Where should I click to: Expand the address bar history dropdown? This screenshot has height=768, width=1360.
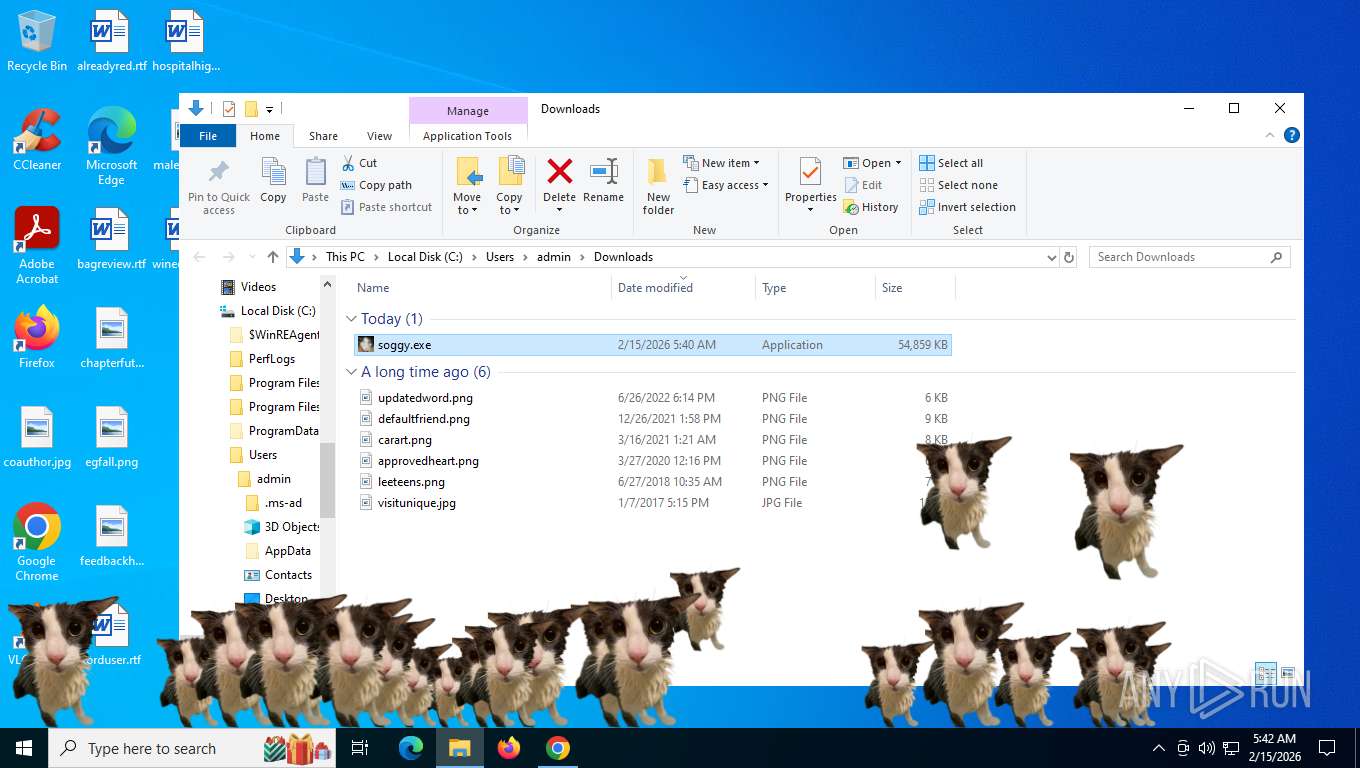pyautogui.click(x=1051, y=257)
